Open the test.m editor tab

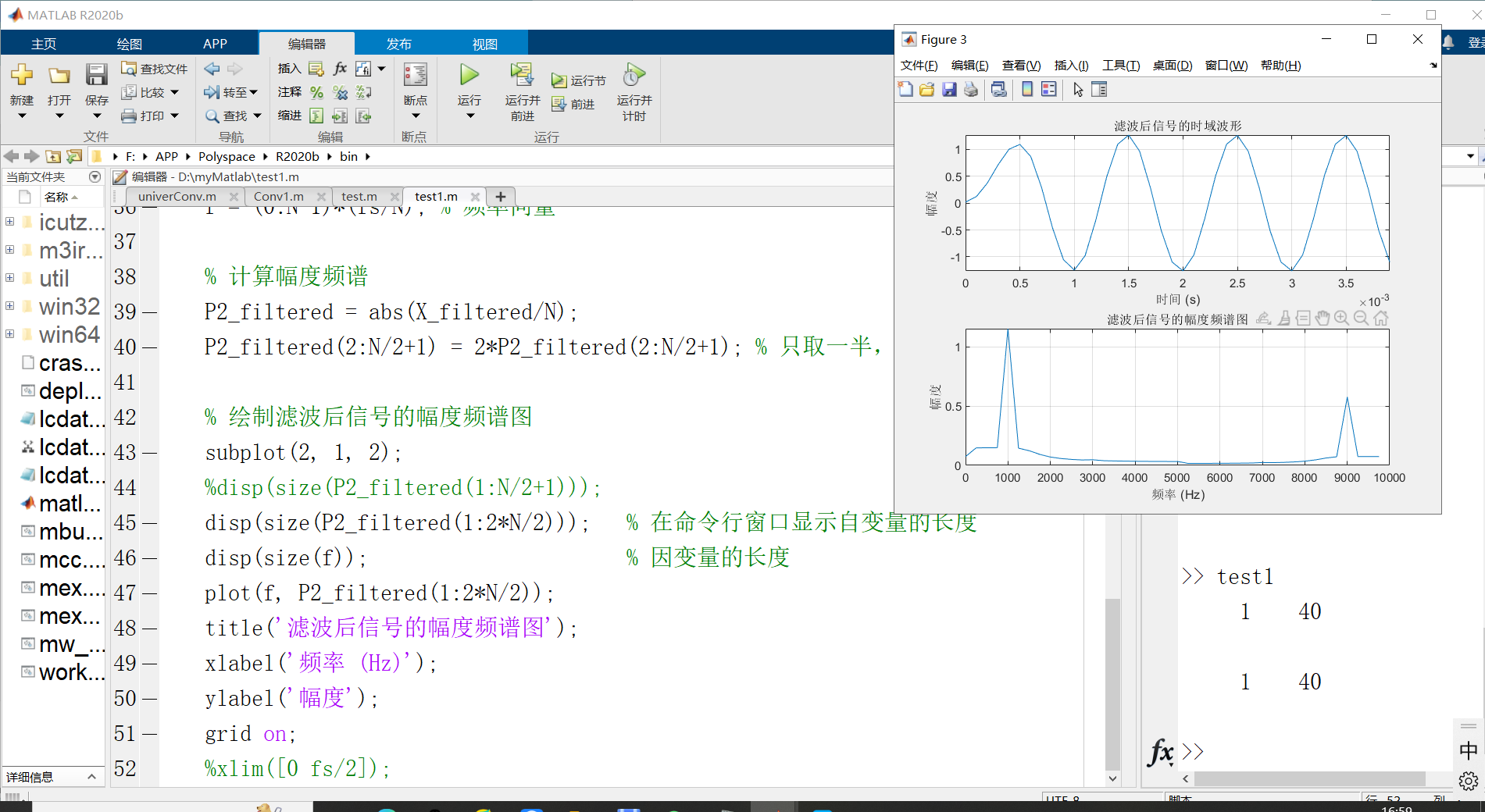tap(359, 197)
